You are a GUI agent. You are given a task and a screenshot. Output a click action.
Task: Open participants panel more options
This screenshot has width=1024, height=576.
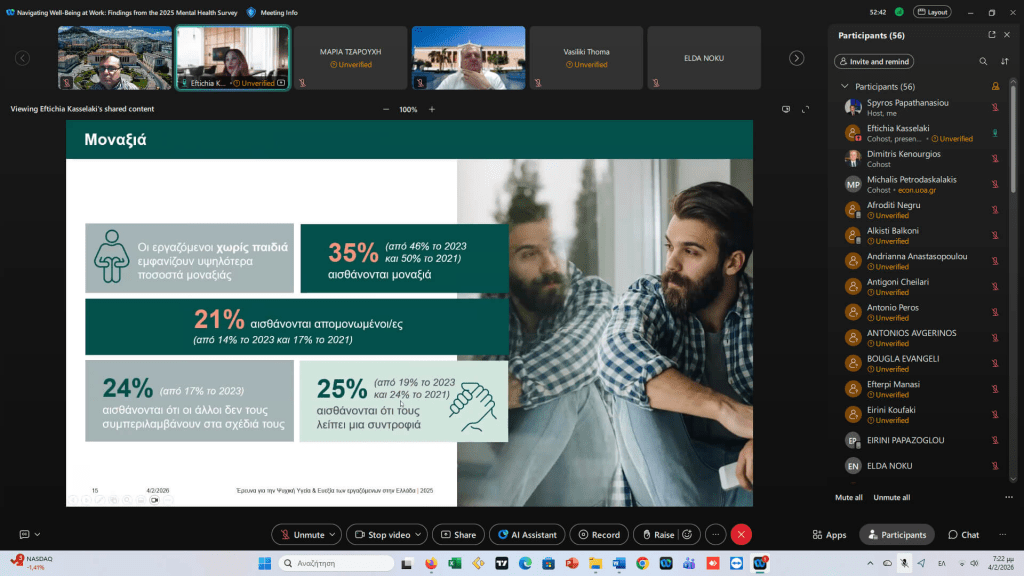1009,498
